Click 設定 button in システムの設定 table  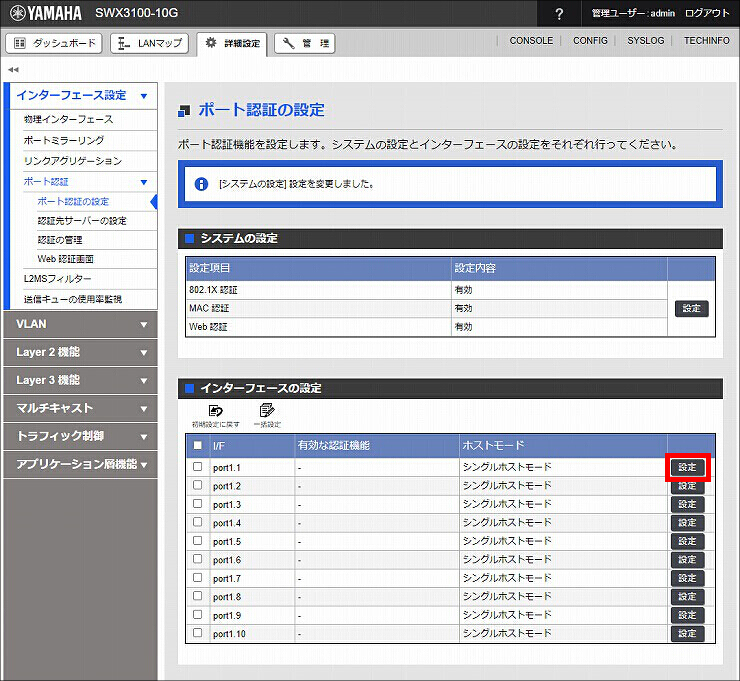click(x=691, y=309)
